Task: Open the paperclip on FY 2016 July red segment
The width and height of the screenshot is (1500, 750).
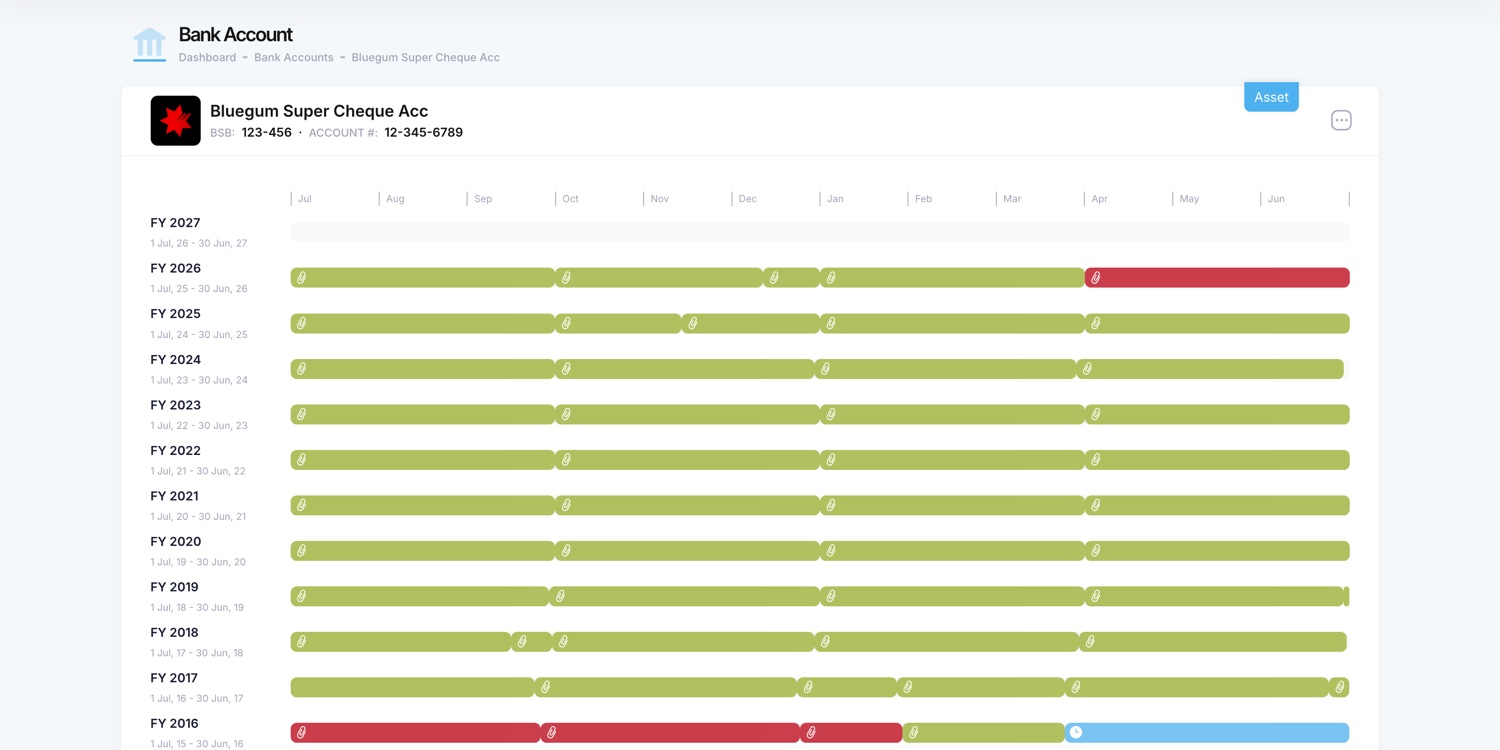Action: (x=302, y=733)
